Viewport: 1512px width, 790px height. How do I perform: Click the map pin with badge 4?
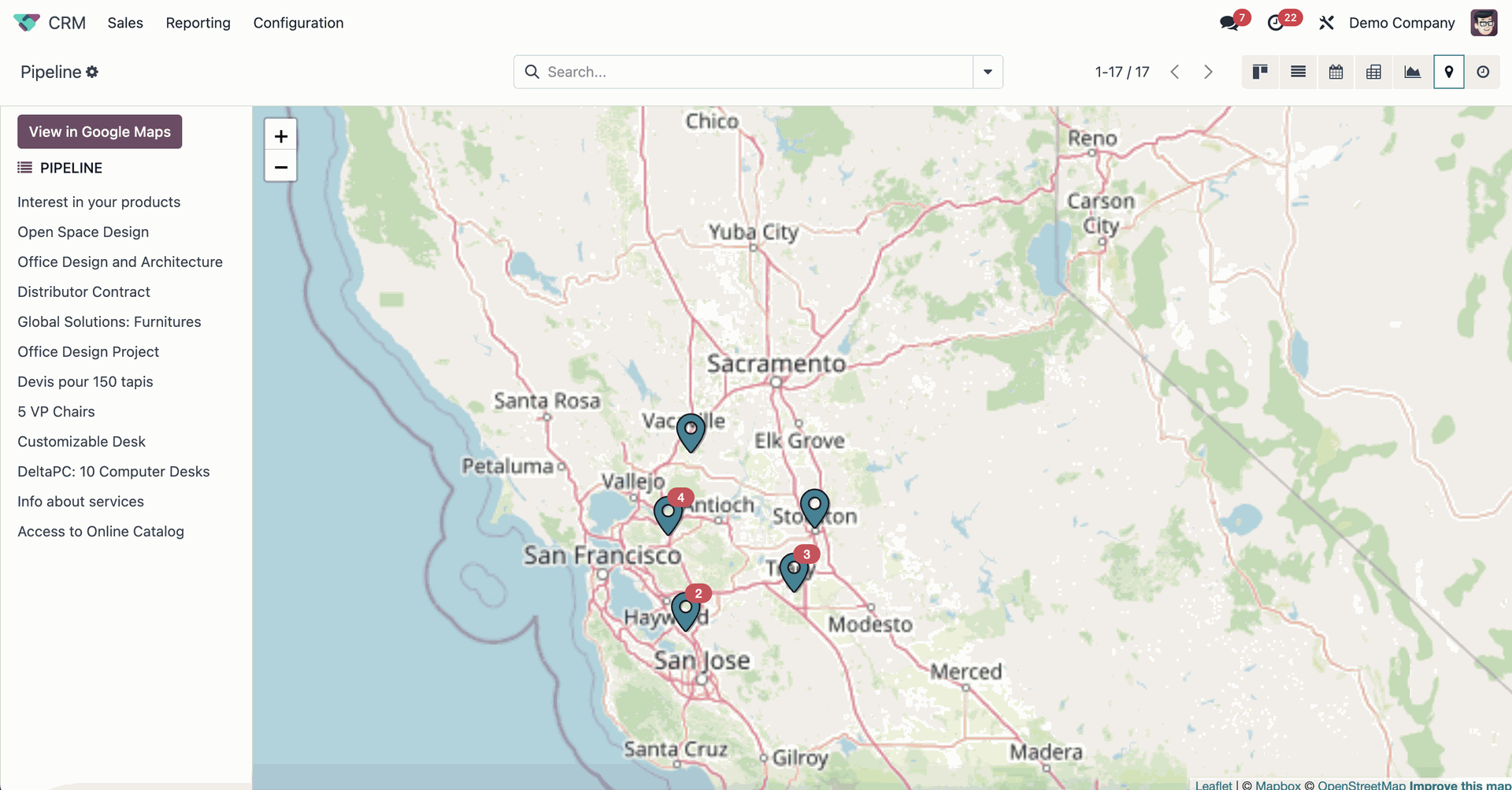click(x=669, y=514)
